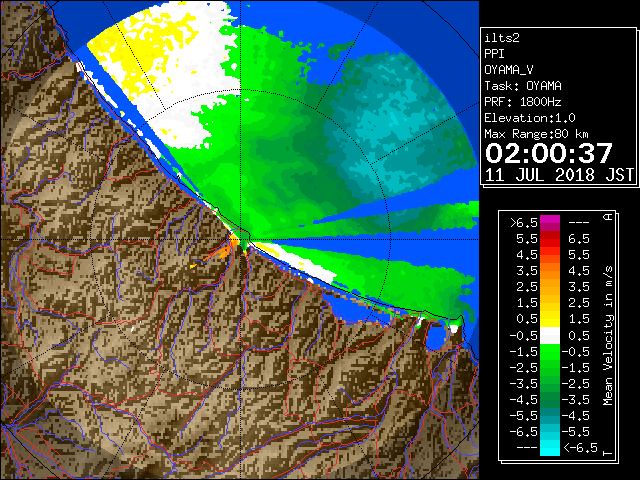The width and height of the screenshot is (640, 480).
Task: Pick the cyan swatch at the scale's bottom
Action: [x=550, y=447]
